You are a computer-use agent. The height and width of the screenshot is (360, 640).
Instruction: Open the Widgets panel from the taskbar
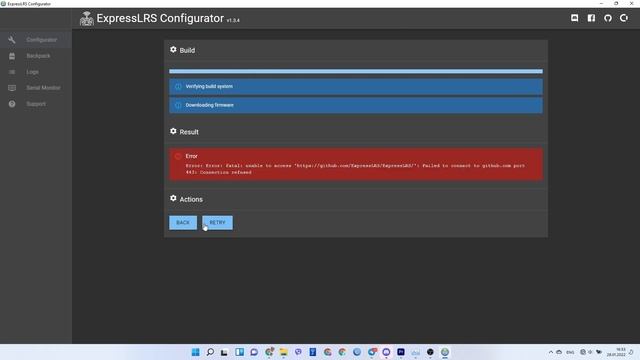[x=239, y=352]
